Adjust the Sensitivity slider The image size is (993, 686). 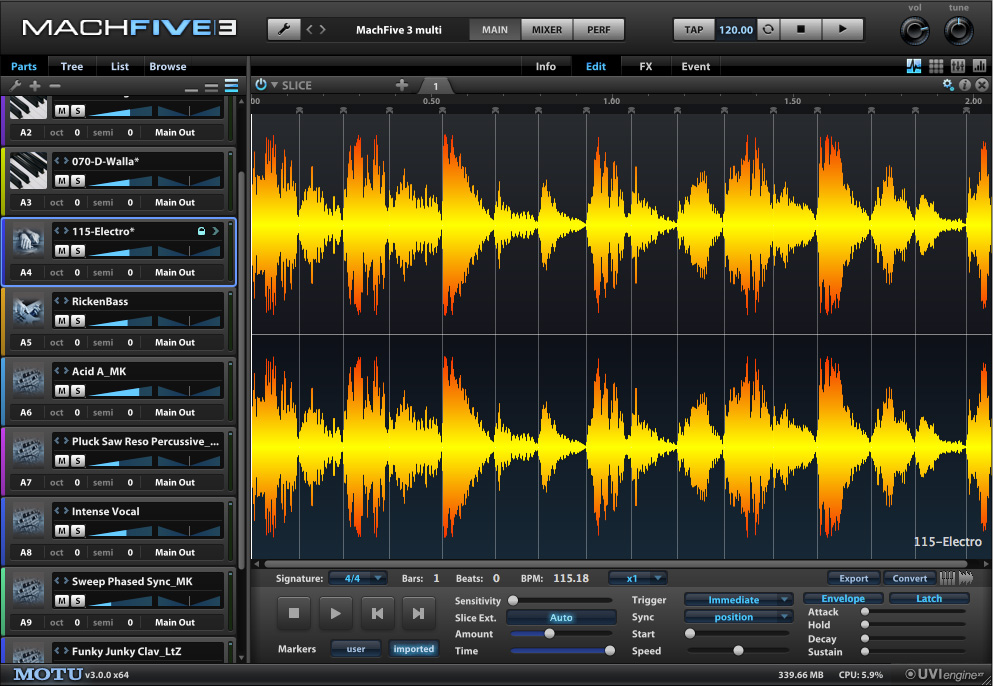coord(514,600)
